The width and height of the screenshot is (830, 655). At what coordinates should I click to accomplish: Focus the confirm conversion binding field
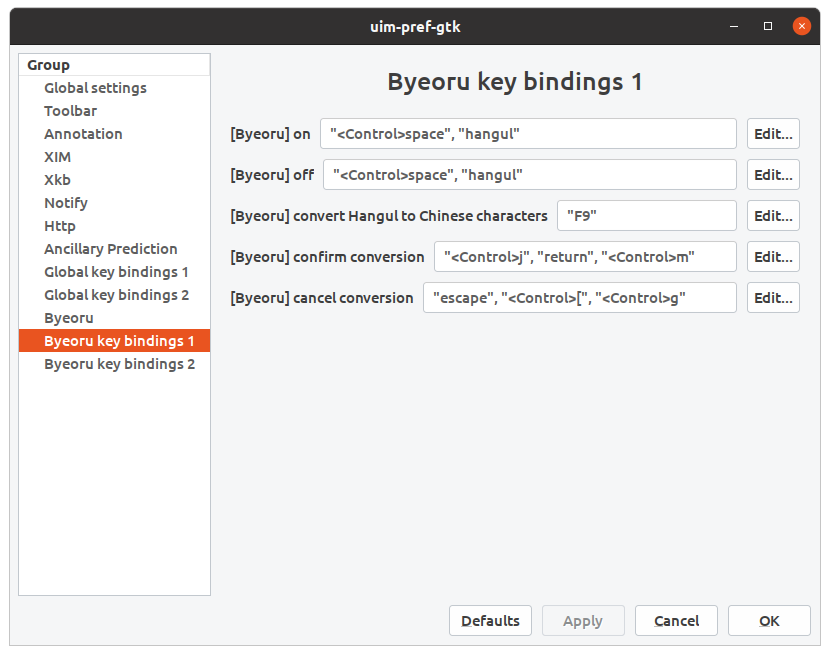pyautogui.click(x=585, y=257)
